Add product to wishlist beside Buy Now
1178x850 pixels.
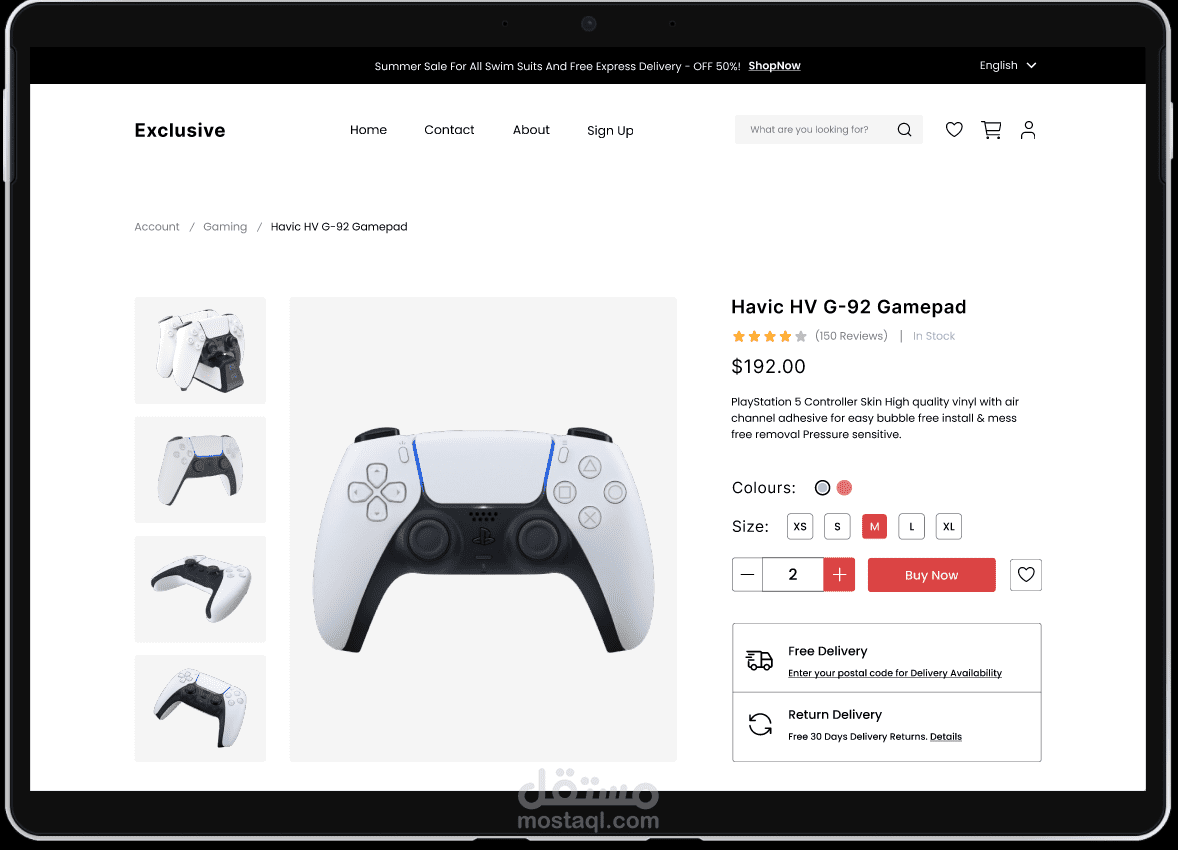pos(1025,575)
